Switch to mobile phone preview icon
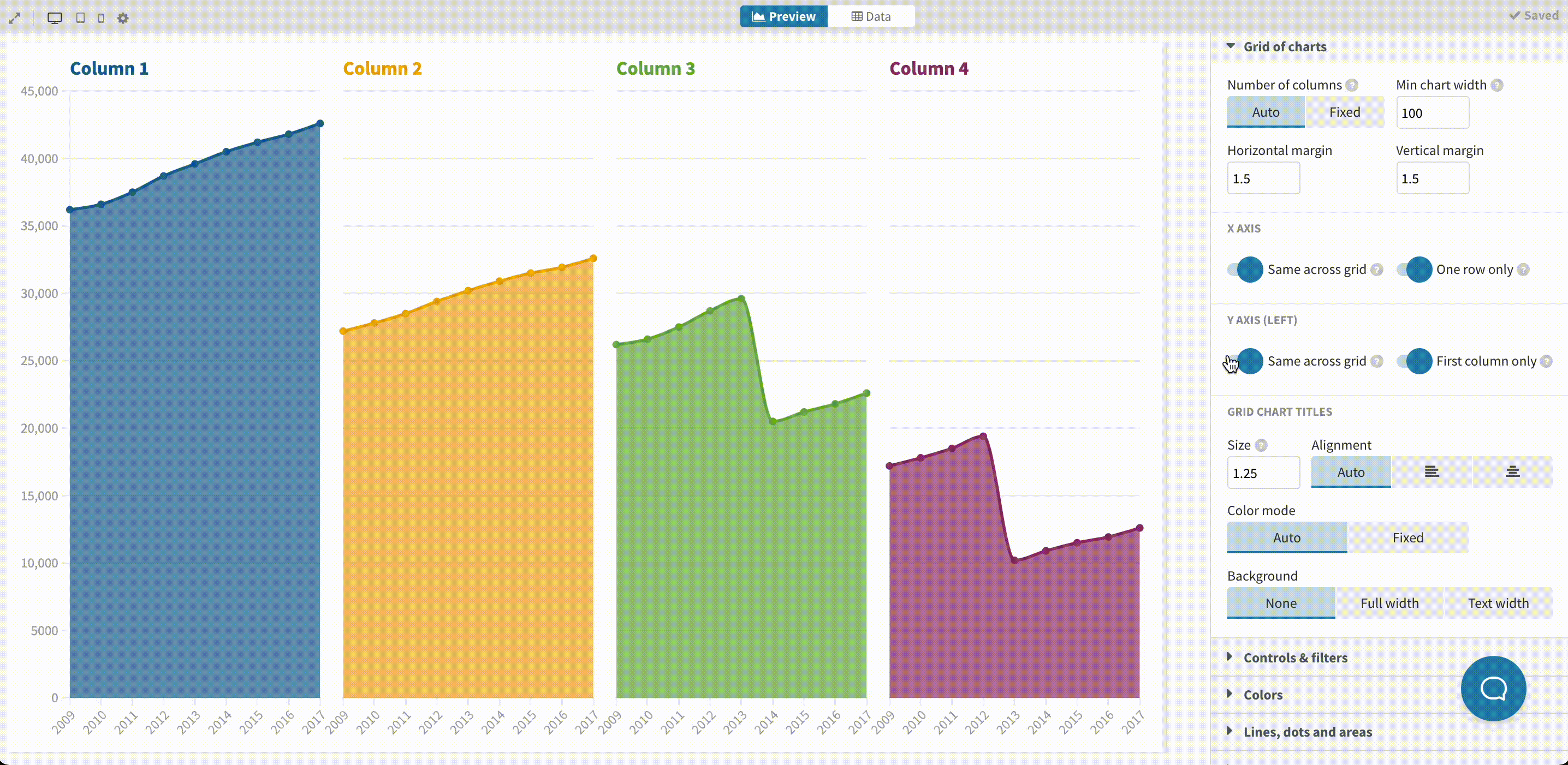The width and height of the screenshot is (1568, 765). (x=101, y=18)
